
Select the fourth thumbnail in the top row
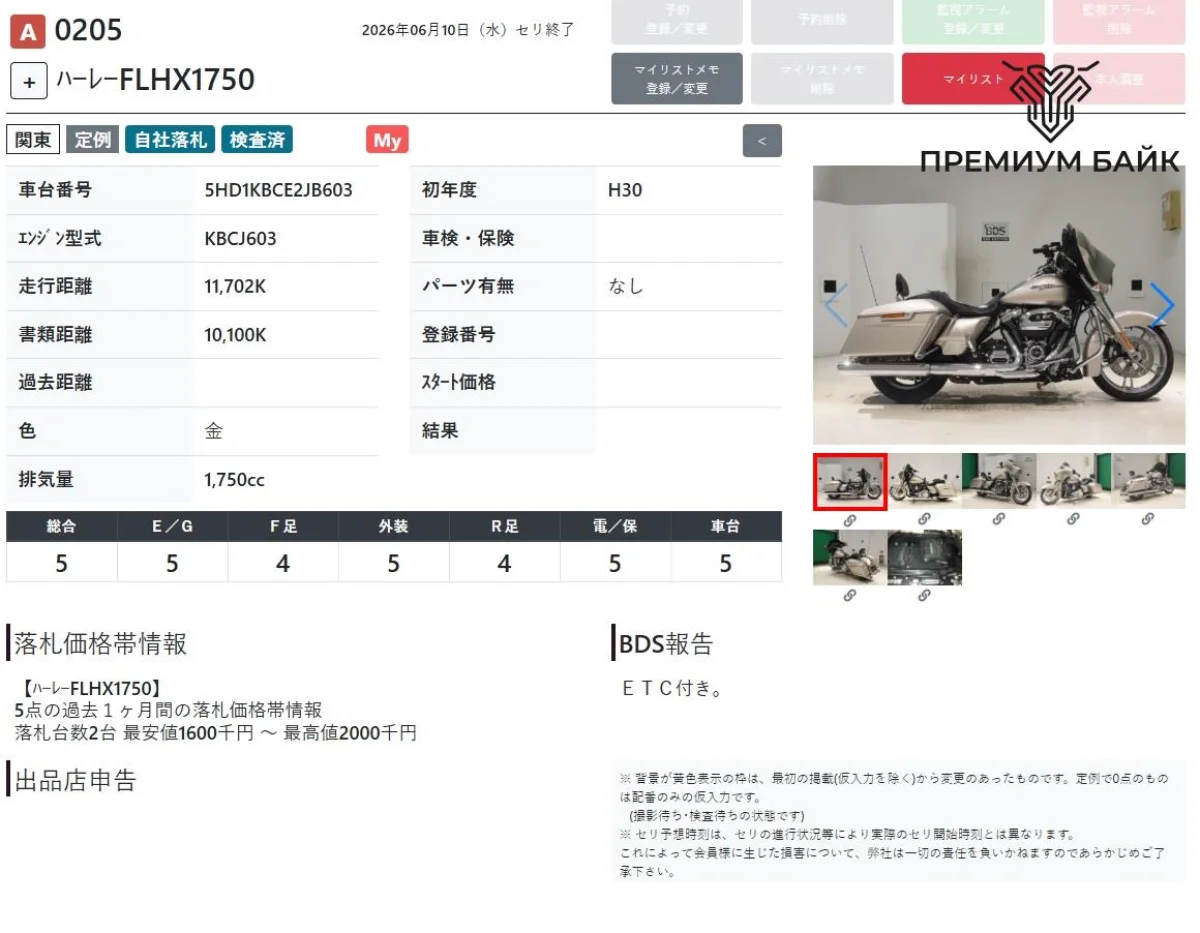[x=1074, y=481]
